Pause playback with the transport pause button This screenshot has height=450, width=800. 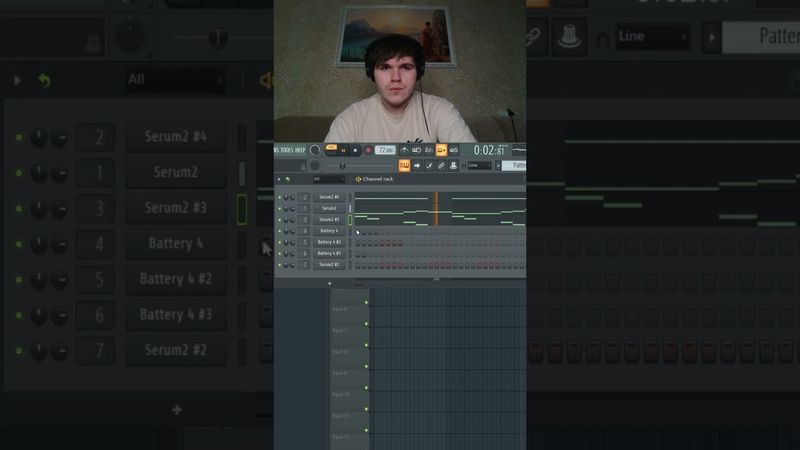tap(343, 150)
